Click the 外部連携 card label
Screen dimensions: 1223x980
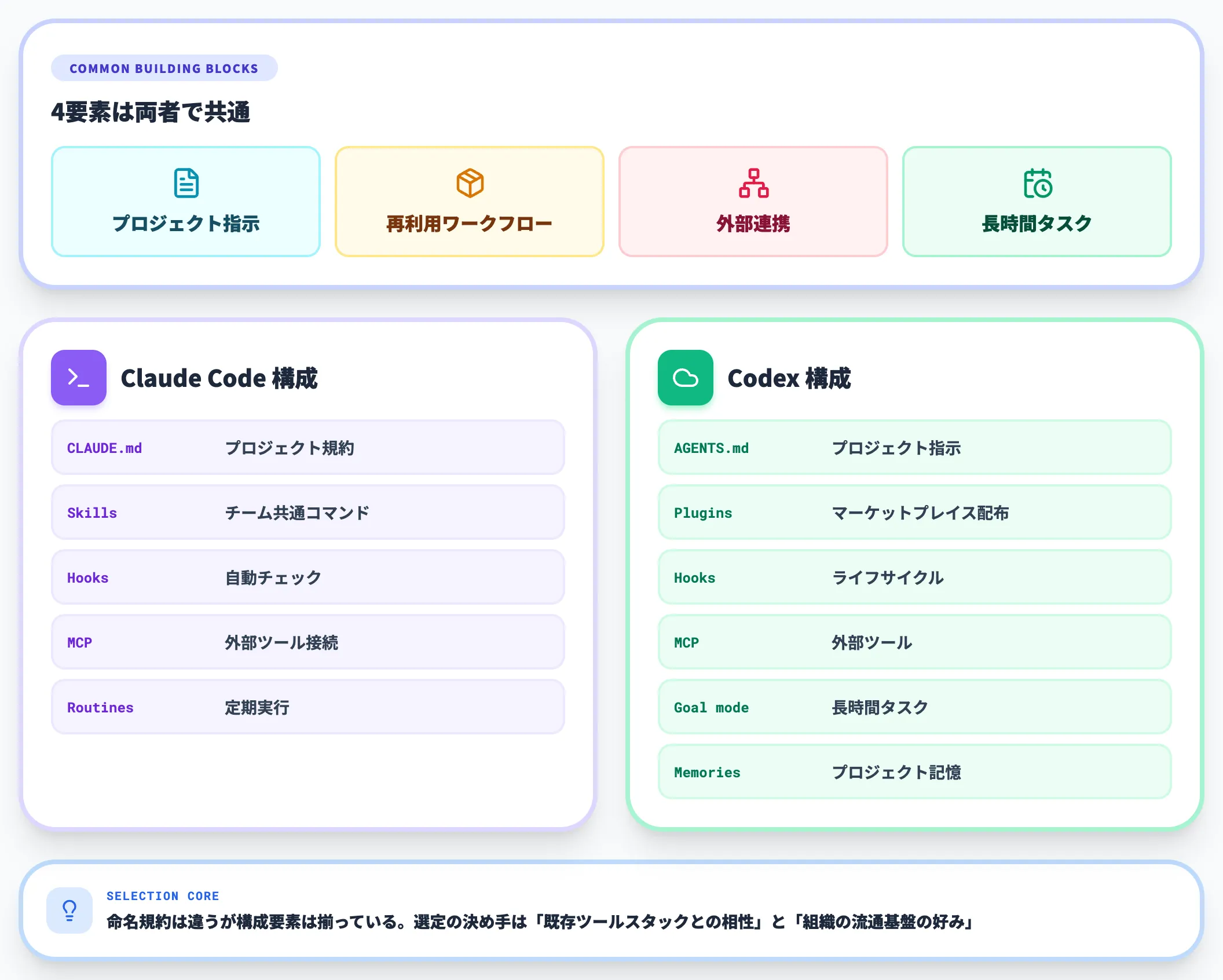pos(753,224)
